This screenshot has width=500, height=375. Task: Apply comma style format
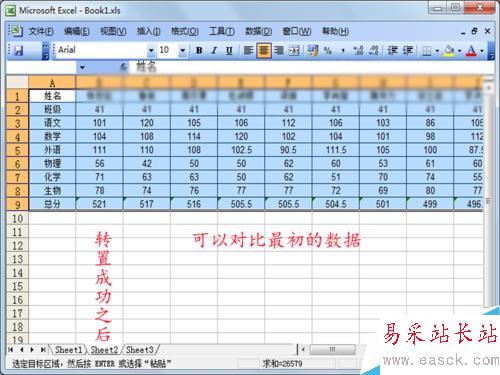(x=343, y=51)
